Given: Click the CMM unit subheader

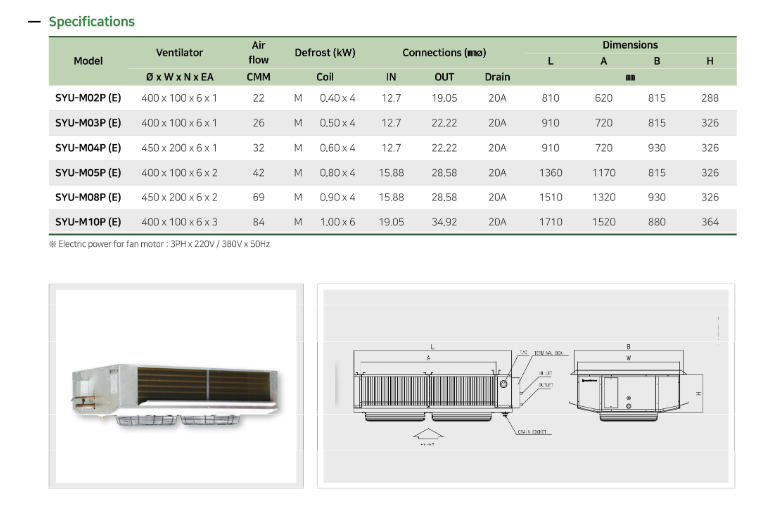Looking at the screenshot, I should point(258,77).
